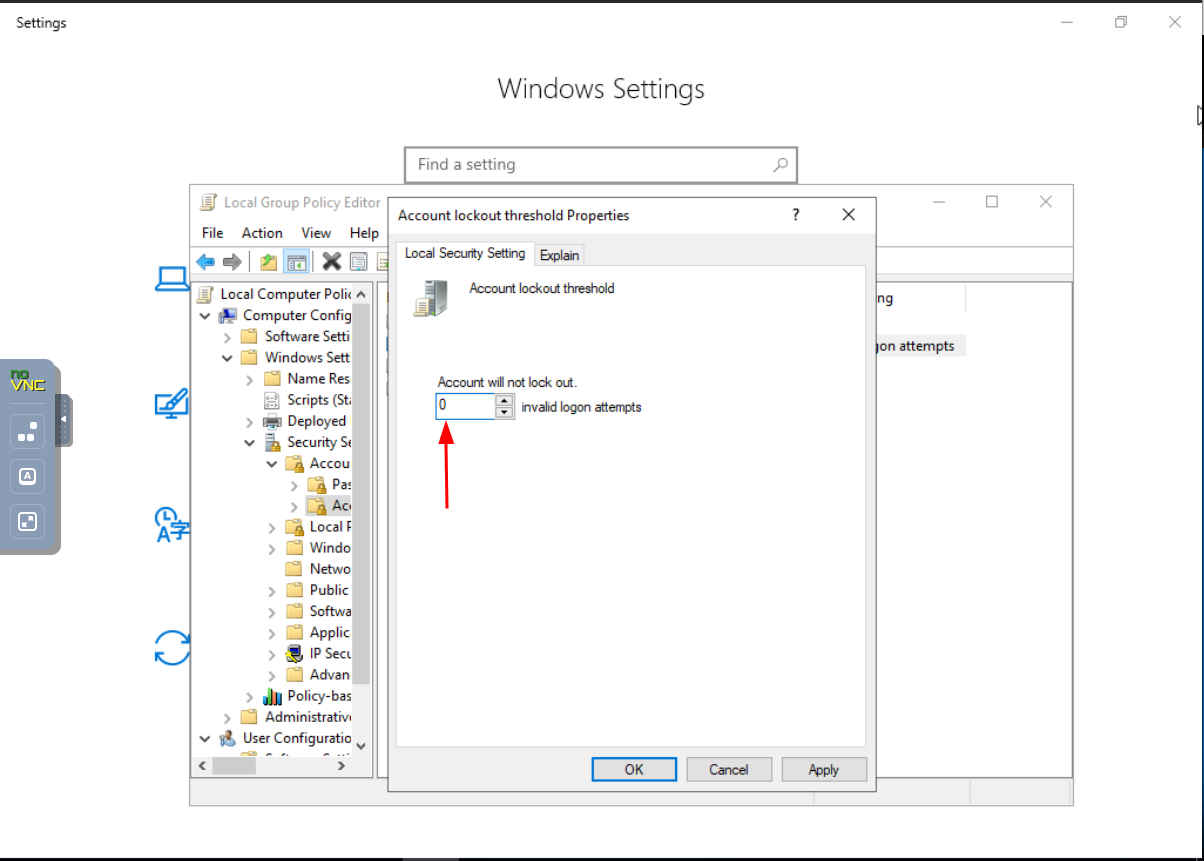Switch to the Explain tab
This screenshot has height=861, width=1204.
pos(559,255)
